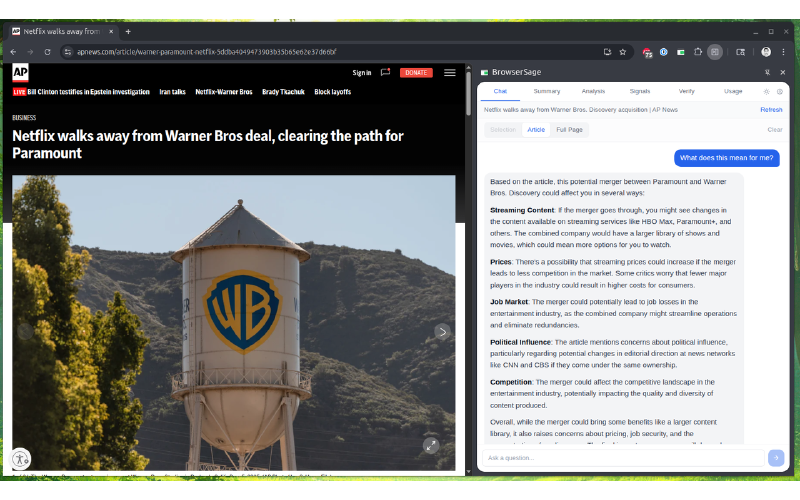The image size is (800, 500).
Task: Open the AP News hamburger menu
Action: 450,72
